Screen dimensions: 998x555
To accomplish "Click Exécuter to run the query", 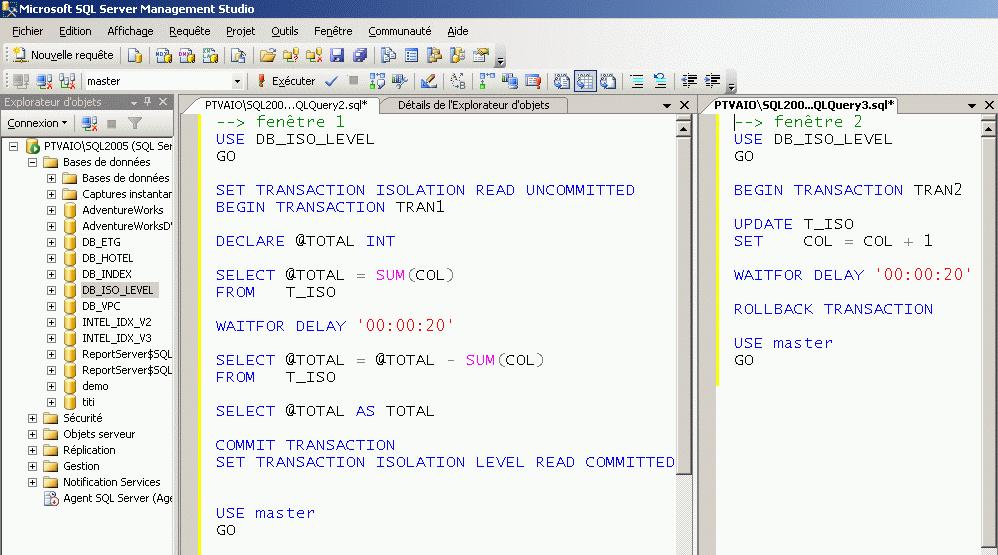I will [286, 81].
